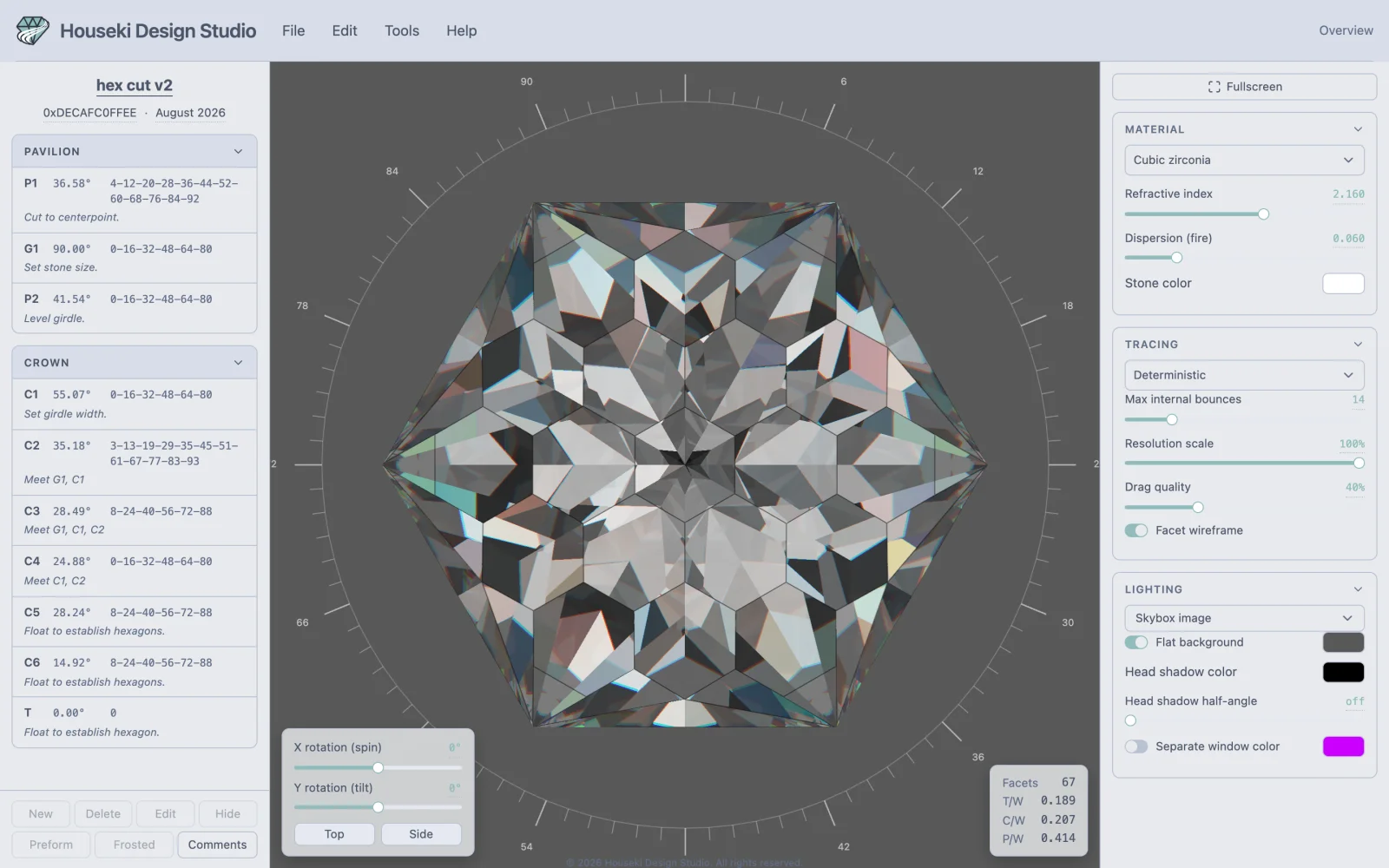The height and width of the screenshot is (868, 1389).
Task: Click the hex cut v2 title
Action: (135, 85)
